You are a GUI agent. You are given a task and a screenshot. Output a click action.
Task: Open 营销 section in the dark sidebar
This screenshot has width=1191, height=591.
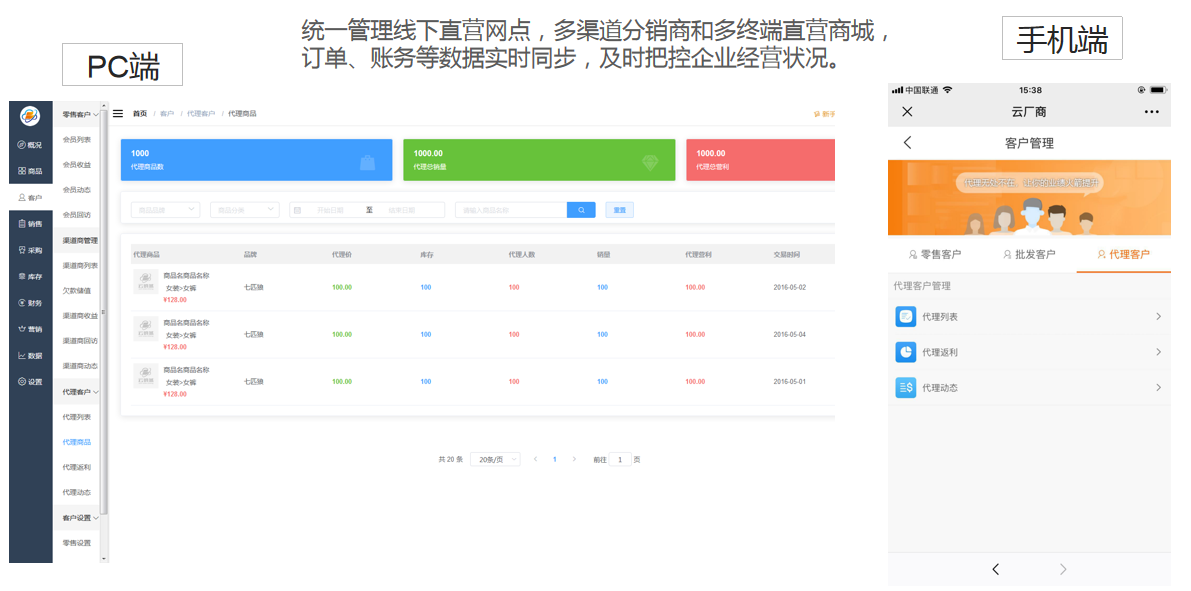click(30, 329)
